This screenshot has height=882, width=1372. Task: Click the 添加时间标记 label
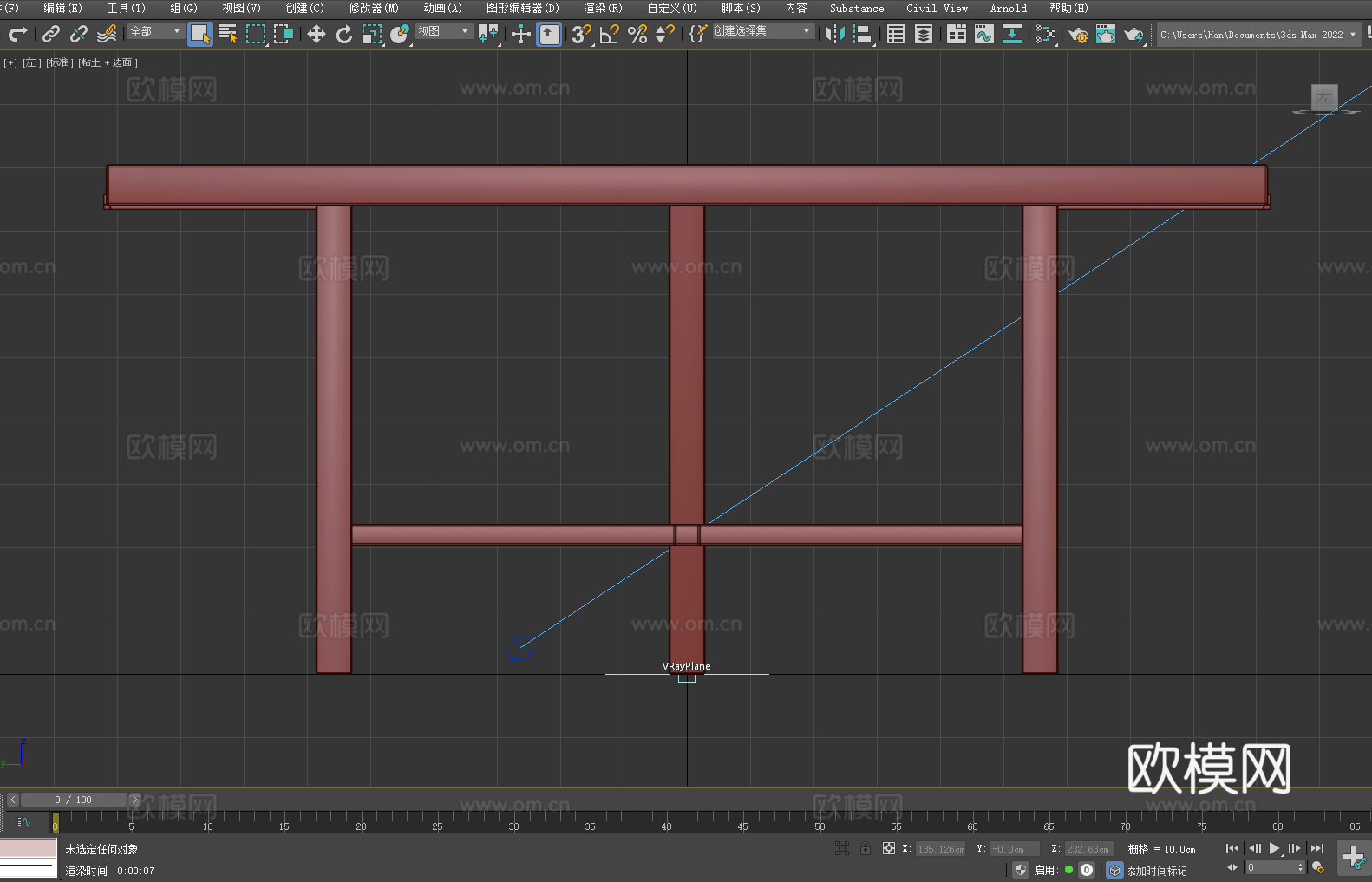click(x=1156, y=870)
